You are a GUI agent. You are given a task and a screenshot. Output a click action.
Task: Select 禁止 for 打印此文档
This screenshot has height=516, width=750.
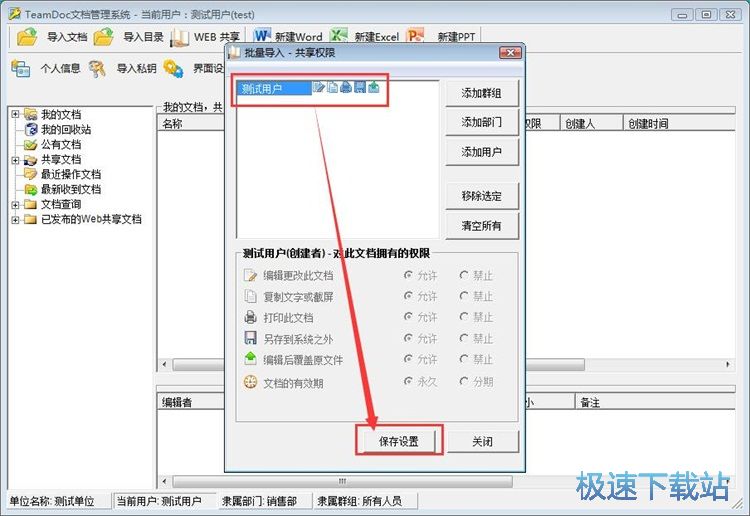pos(463,317)
